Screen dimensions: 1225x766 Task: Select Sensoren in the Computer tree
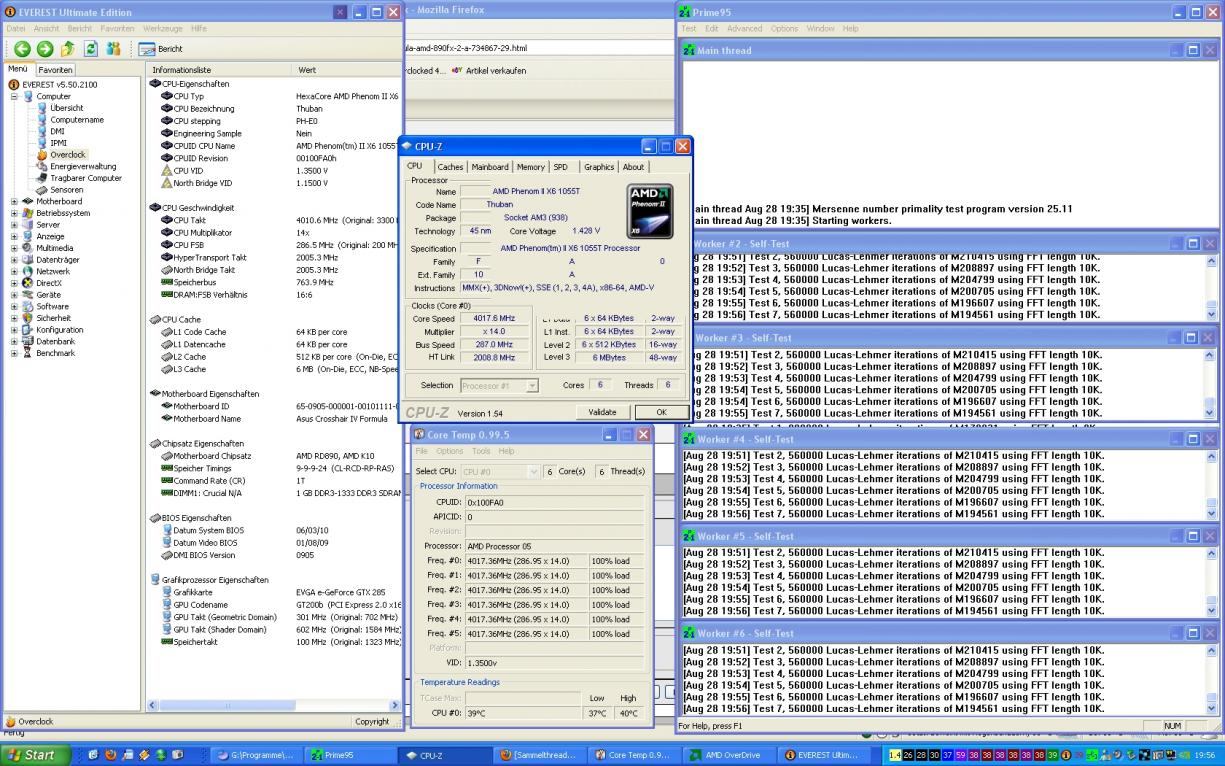click(x=66, y=190)
